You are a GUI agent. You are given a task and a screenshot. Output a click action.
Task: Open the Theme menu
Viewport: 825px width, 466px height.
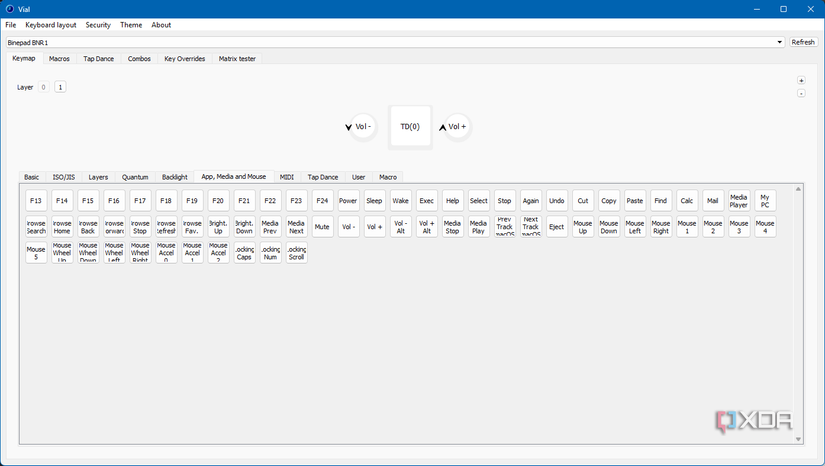(131, 25)
